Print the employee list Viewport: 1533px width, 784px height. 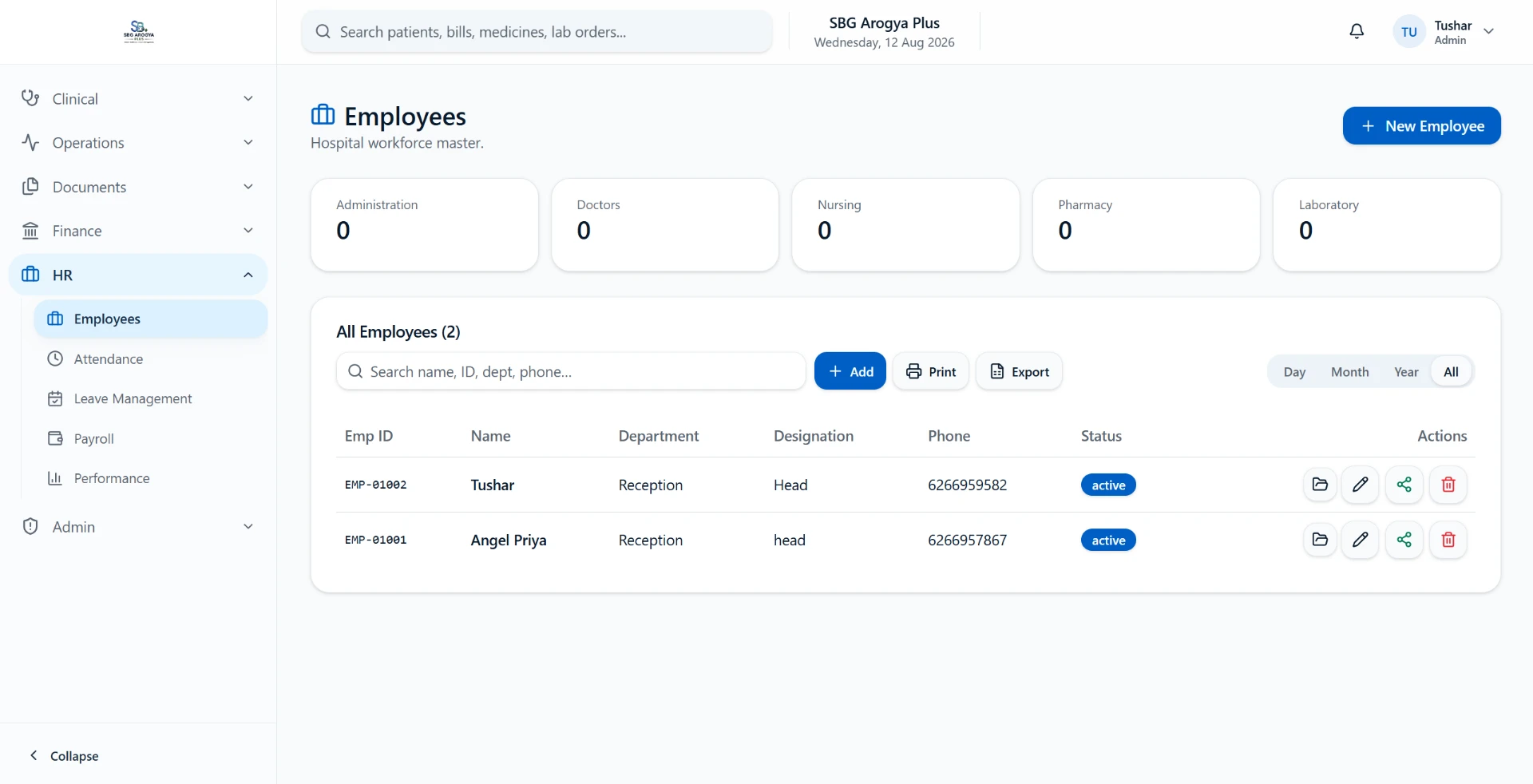point(930,371)
